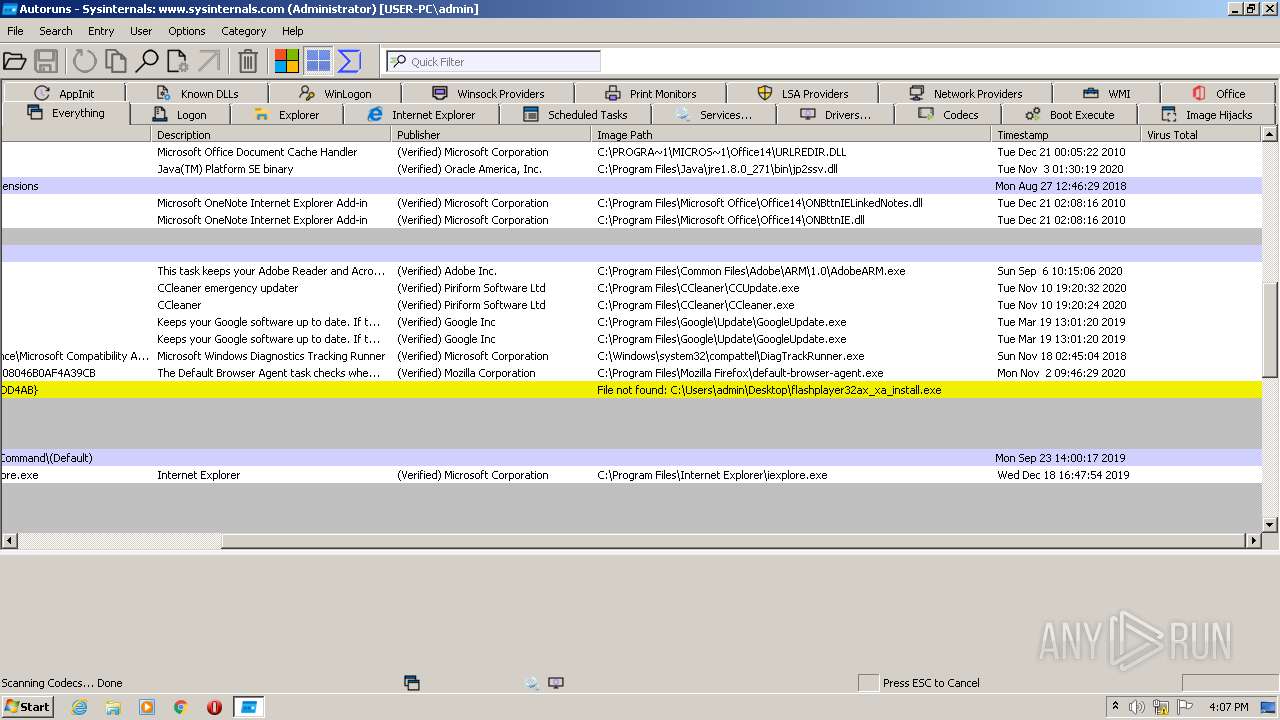Image resolution: width=1280 pixels, height=720 pixels.
Task: Click inside the Quick Filter box
Action: coord(494,61)
